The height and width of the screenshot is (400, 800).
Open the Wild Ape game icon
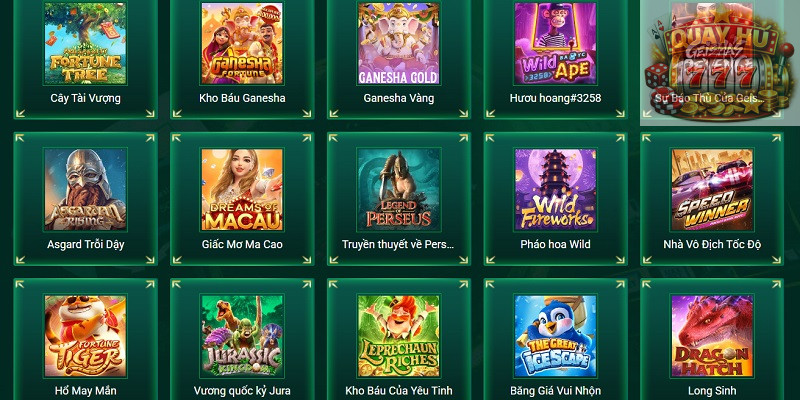point(556,43)
